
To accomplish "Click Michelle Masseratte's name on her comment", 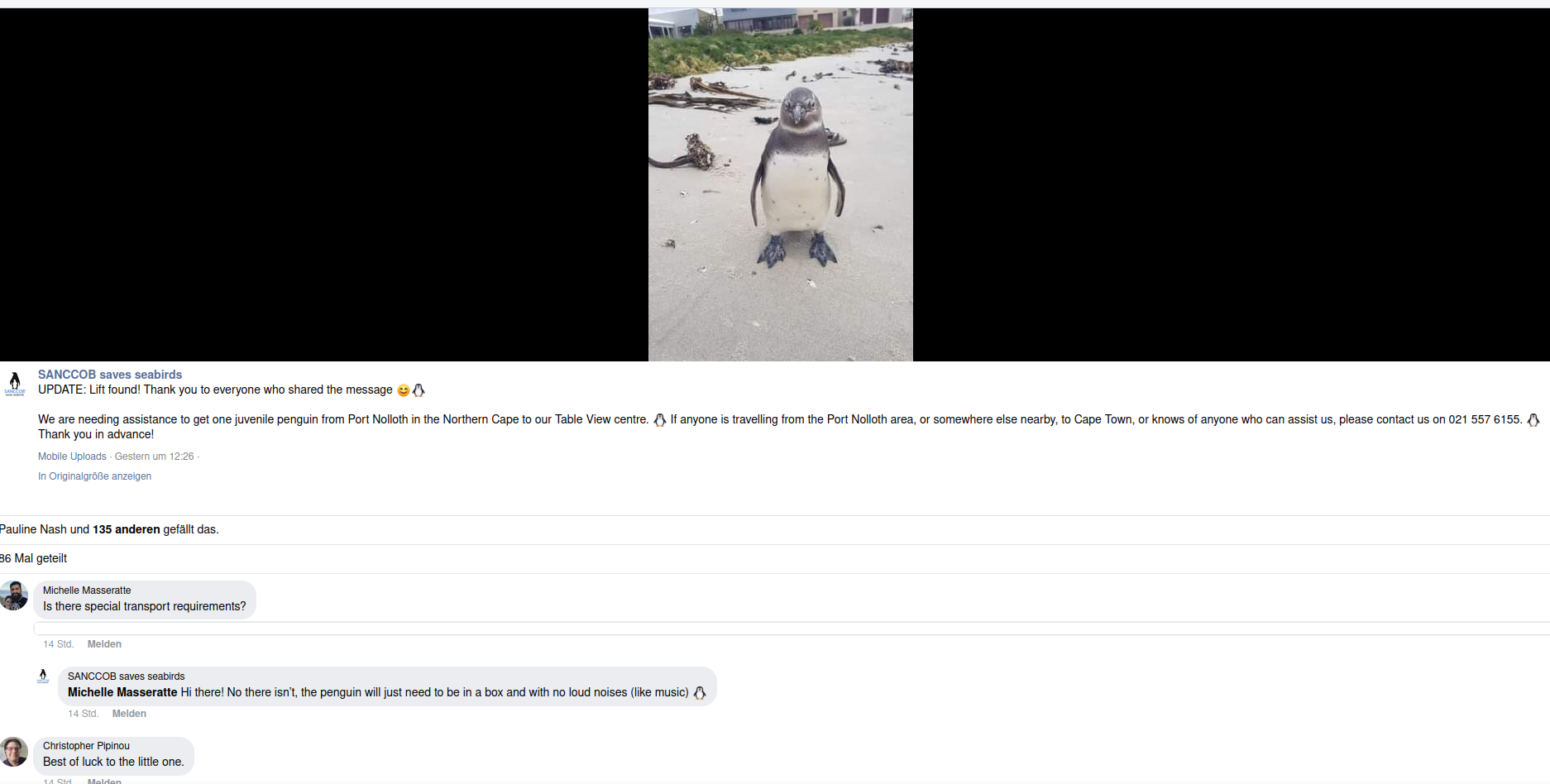I will coord(87,590).
